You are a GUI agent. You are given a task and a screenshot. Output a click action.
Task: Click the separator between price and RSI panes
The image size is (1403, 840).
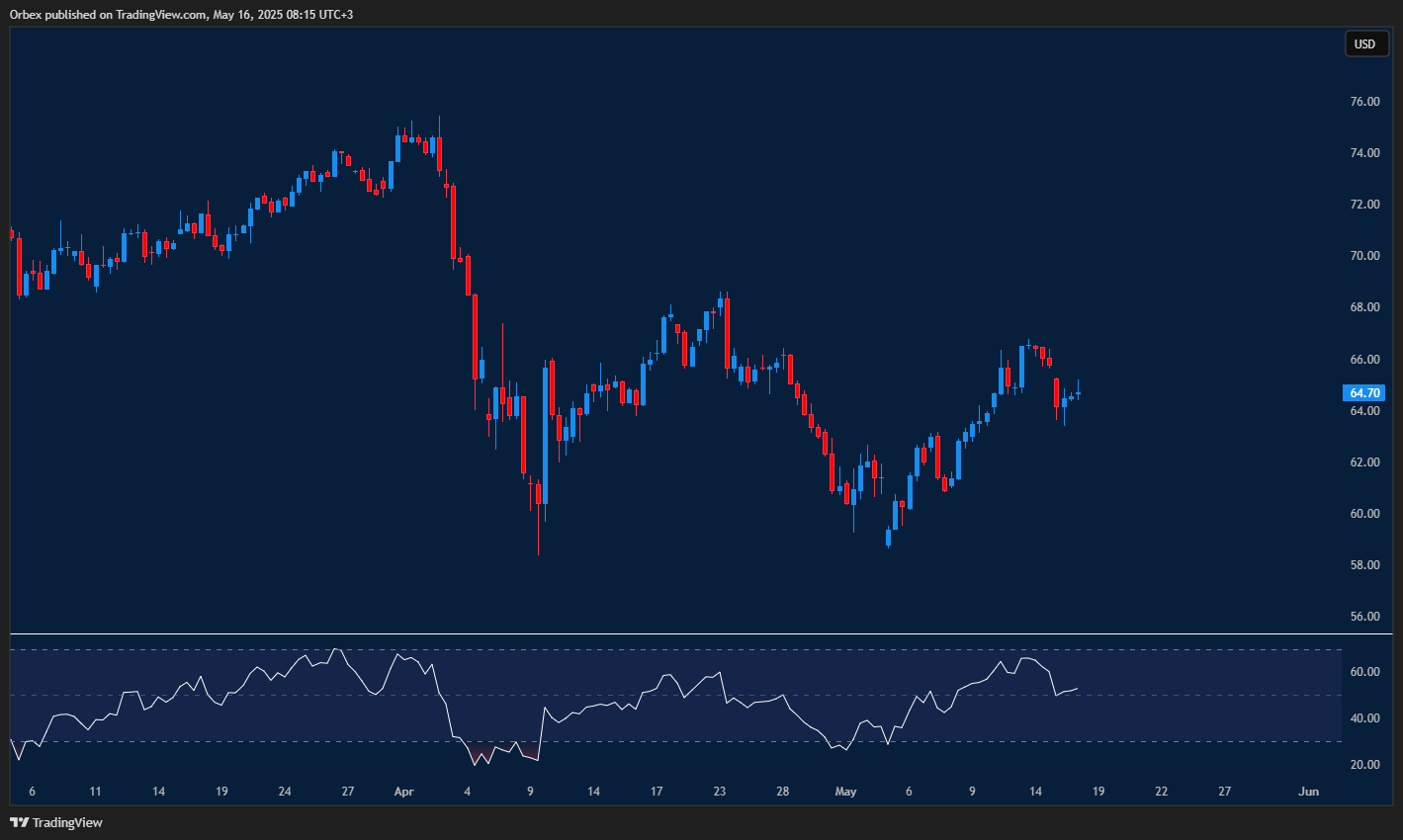pyautogui.click(x=692, y=633)
